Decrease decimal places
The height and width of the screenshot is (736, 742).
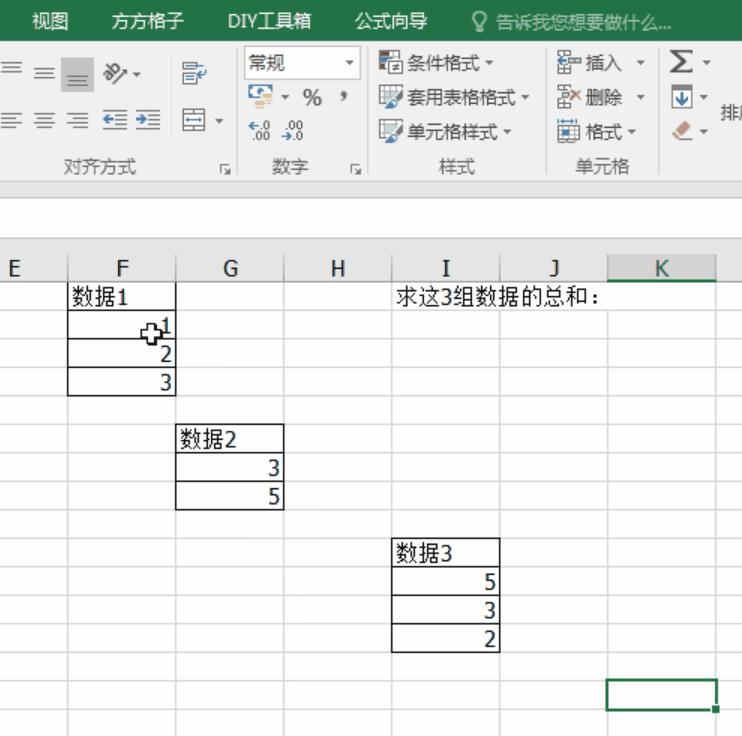pos(292,131)
